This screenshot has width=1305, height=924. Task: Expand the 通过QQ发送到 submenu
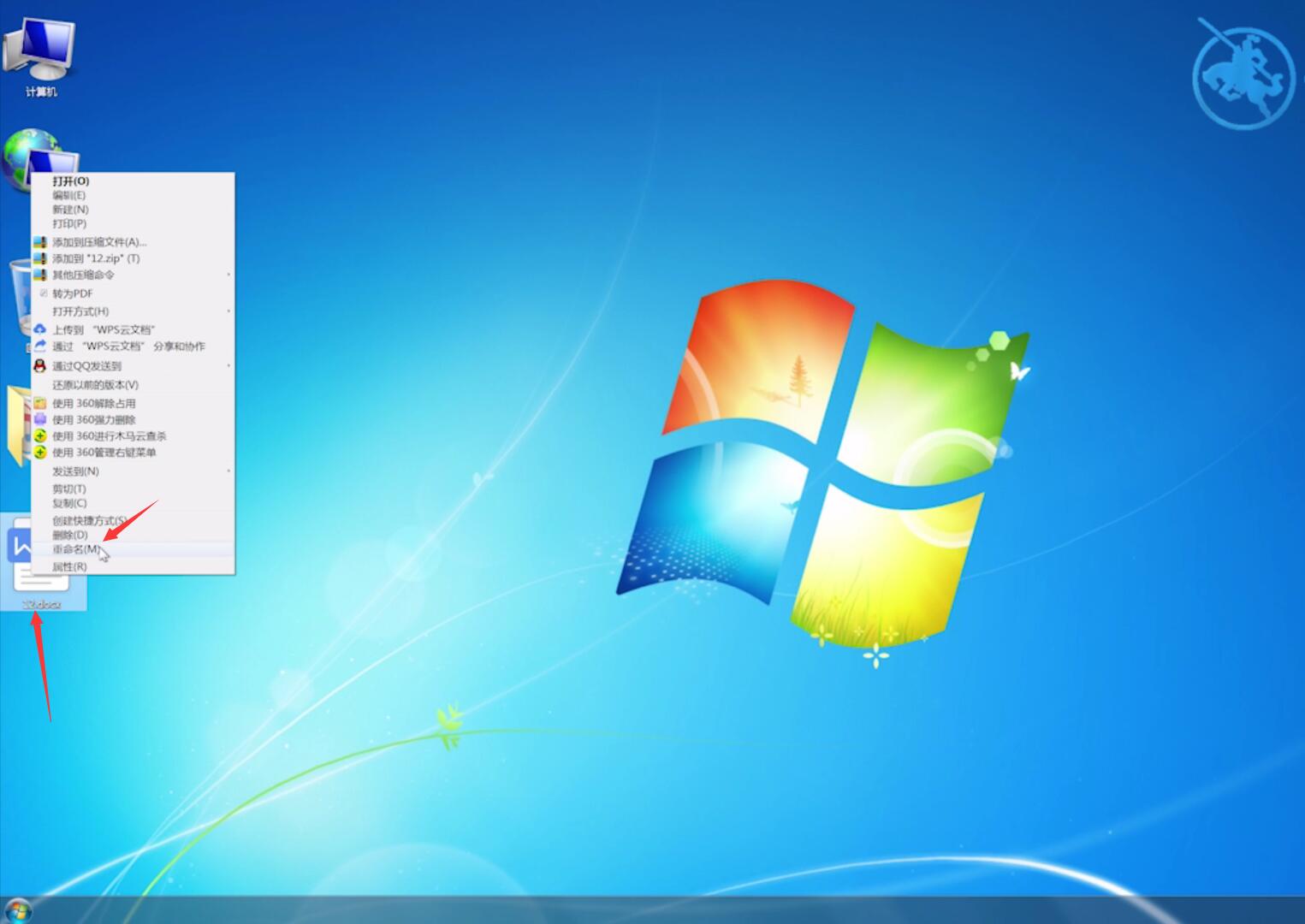coord(133,366)
